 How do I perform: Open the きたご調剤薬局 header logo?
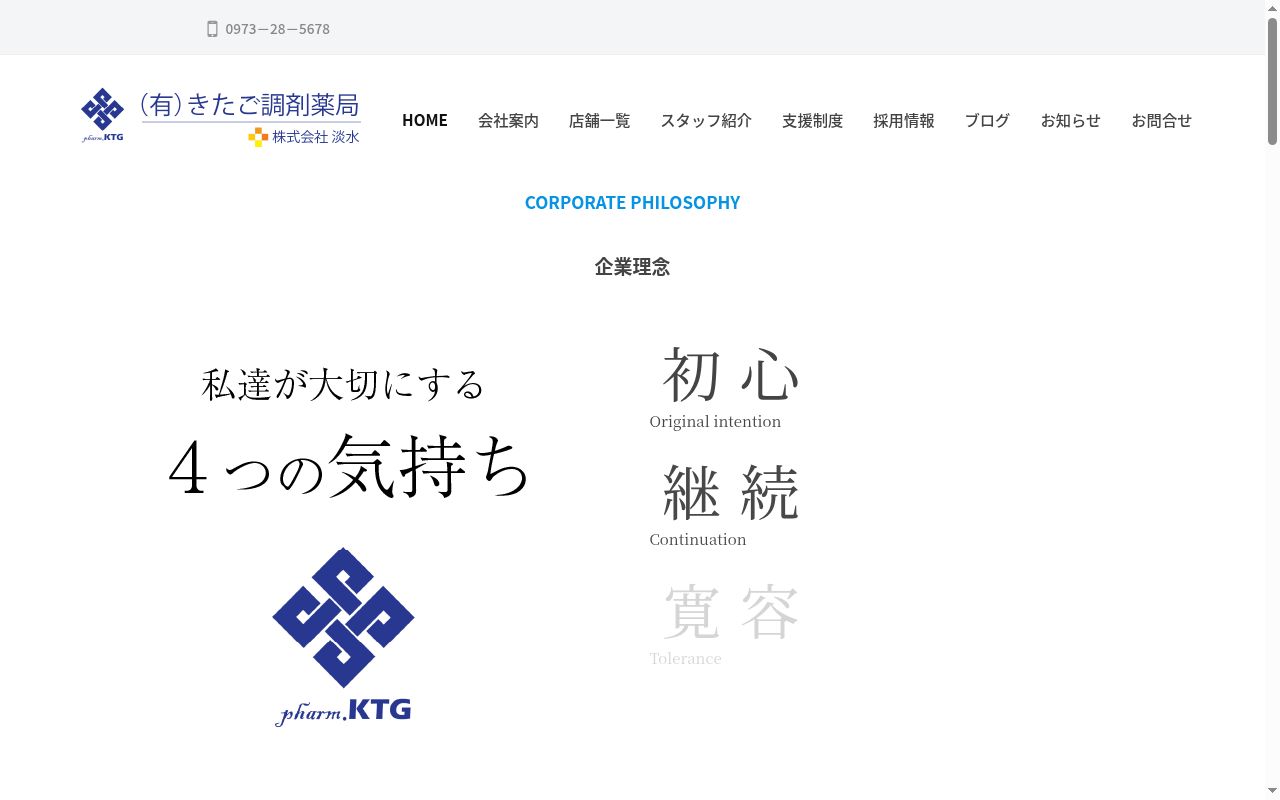pyautogui.click(x=221, y=117)
